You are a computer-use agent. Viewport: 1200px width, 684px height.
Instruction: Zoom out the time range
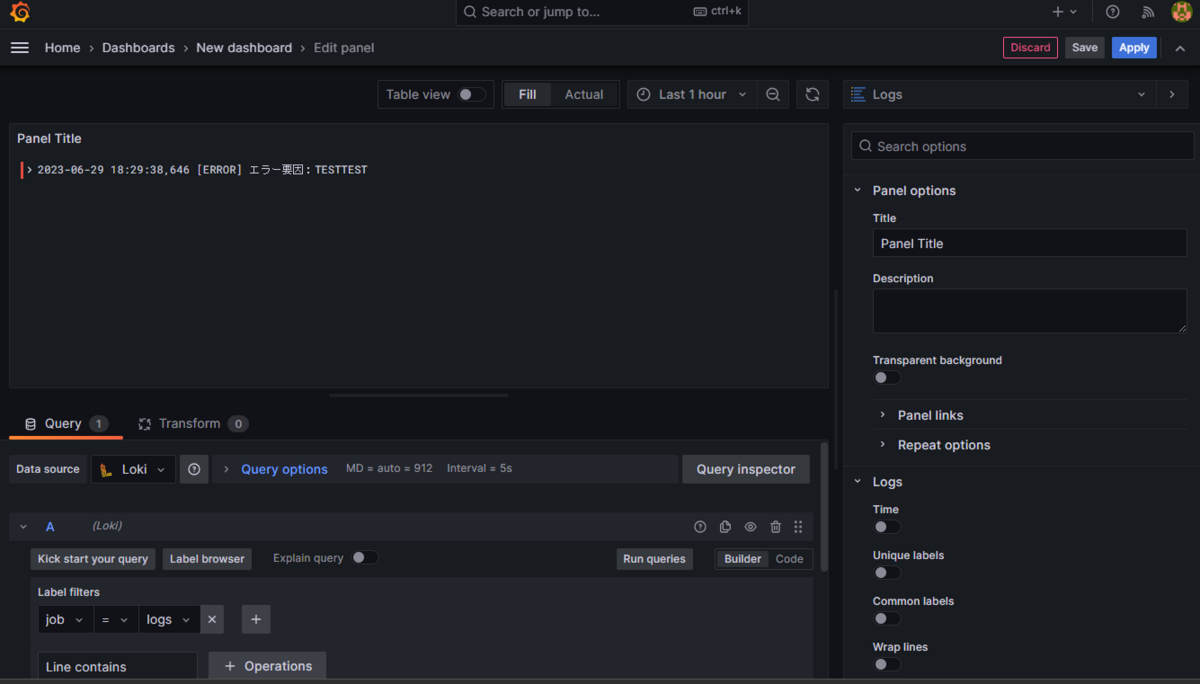click(x=773, y=94)
